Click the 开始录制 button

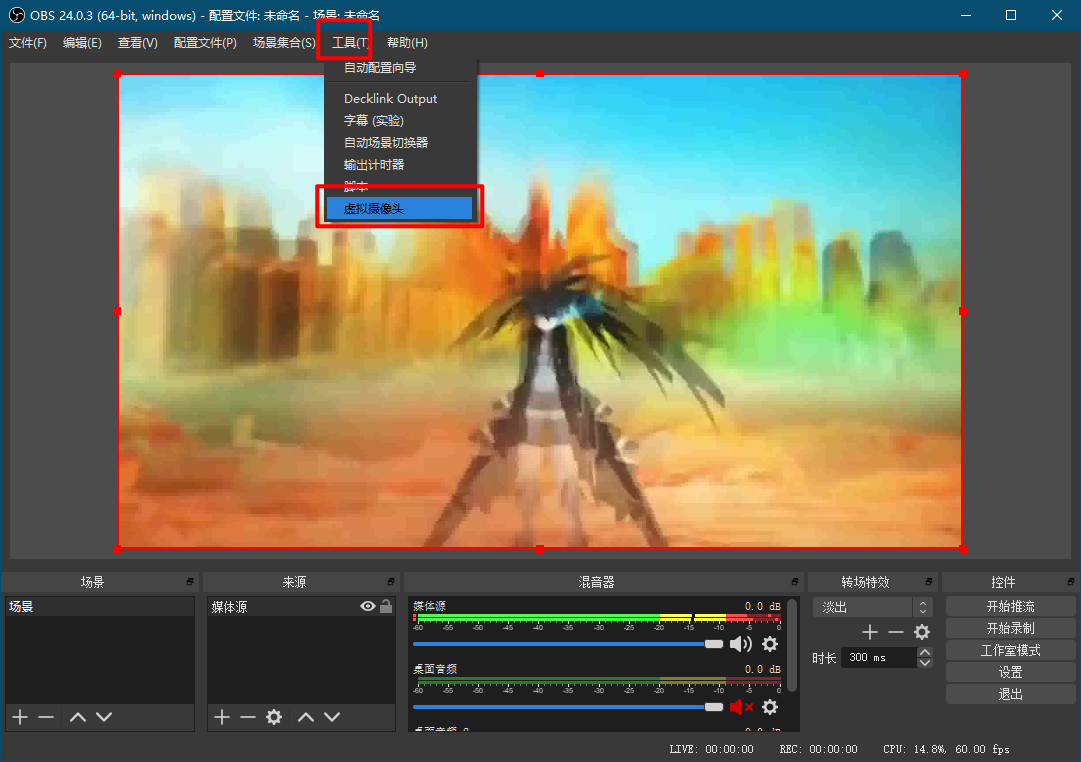1010,628
